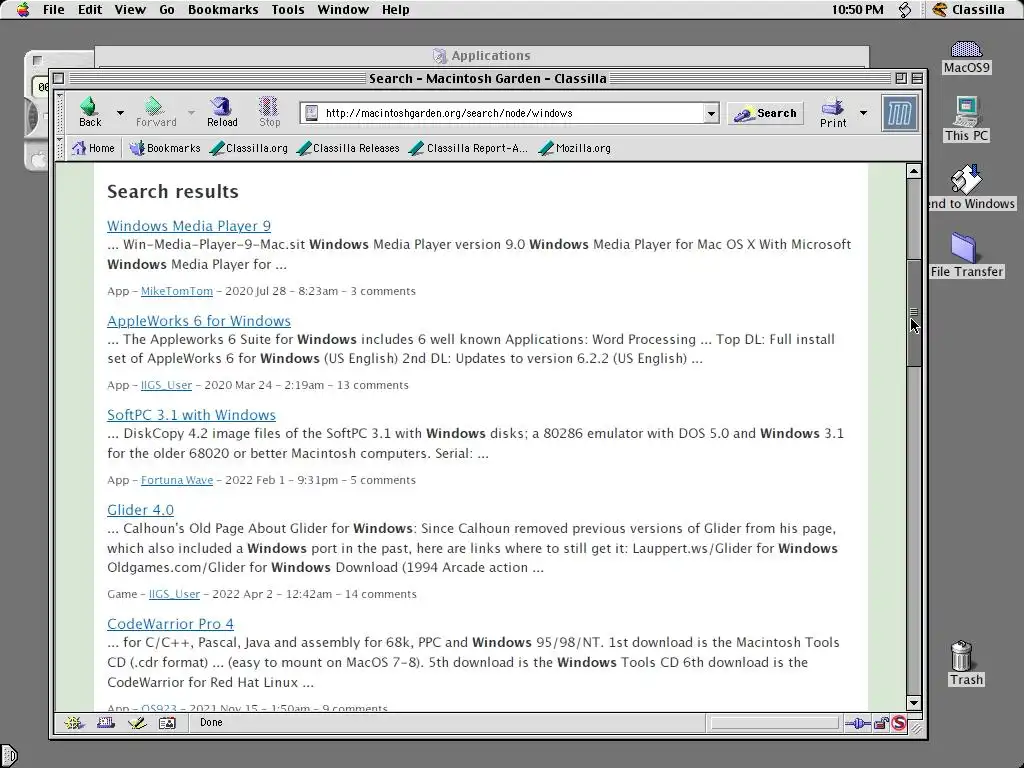1024x768 pixels.
Task: Open Mozilla.org bookmark
Action: 575,148
